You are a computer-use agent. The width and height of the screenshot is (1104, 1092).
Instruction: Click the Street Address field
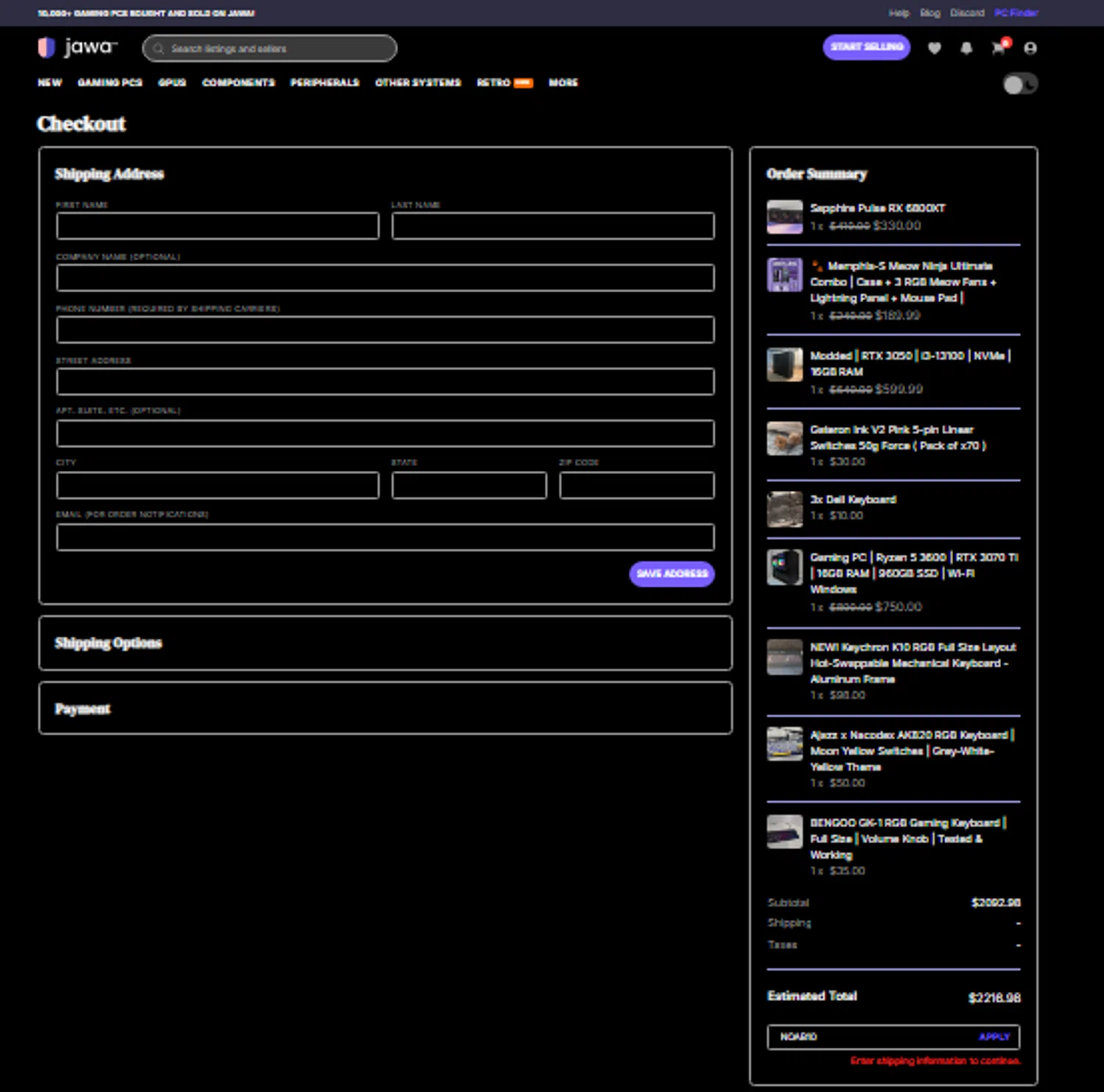coord(385,381)
